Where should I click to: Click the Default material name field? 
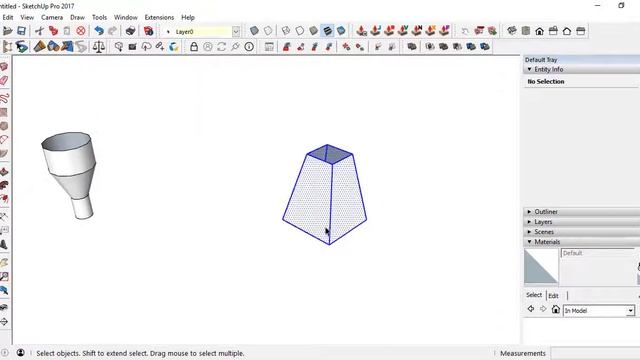pyautogui.click(x=598, y=253)
